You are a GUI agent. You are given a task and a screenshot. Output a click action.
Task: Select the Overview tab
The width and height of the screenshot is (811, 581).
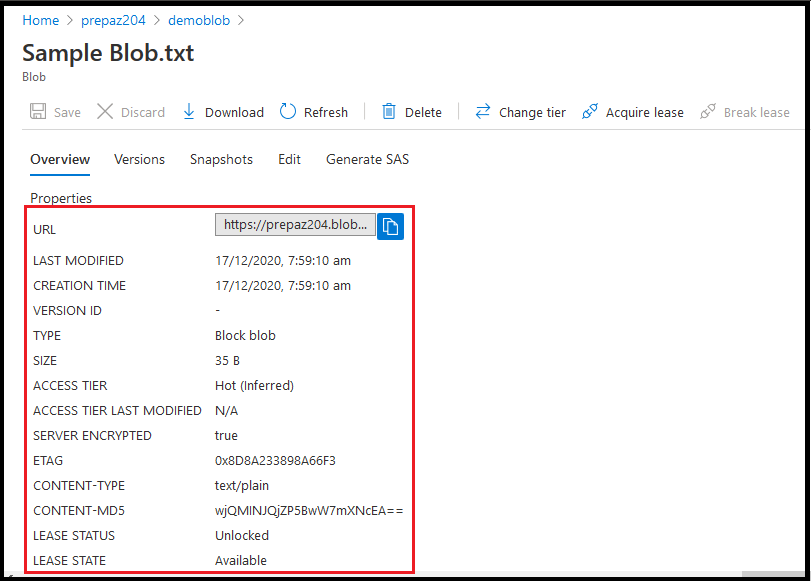click(x=60, y=159)
